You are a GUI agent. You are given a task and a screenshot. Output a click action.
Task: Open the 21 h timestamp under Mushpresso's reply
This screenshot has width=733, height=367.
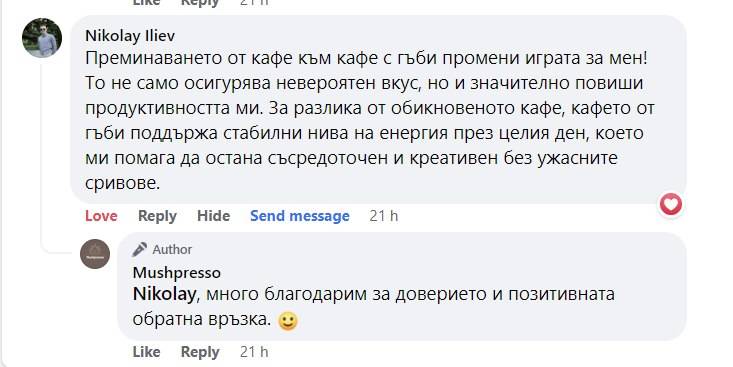(x=254, y=352)
